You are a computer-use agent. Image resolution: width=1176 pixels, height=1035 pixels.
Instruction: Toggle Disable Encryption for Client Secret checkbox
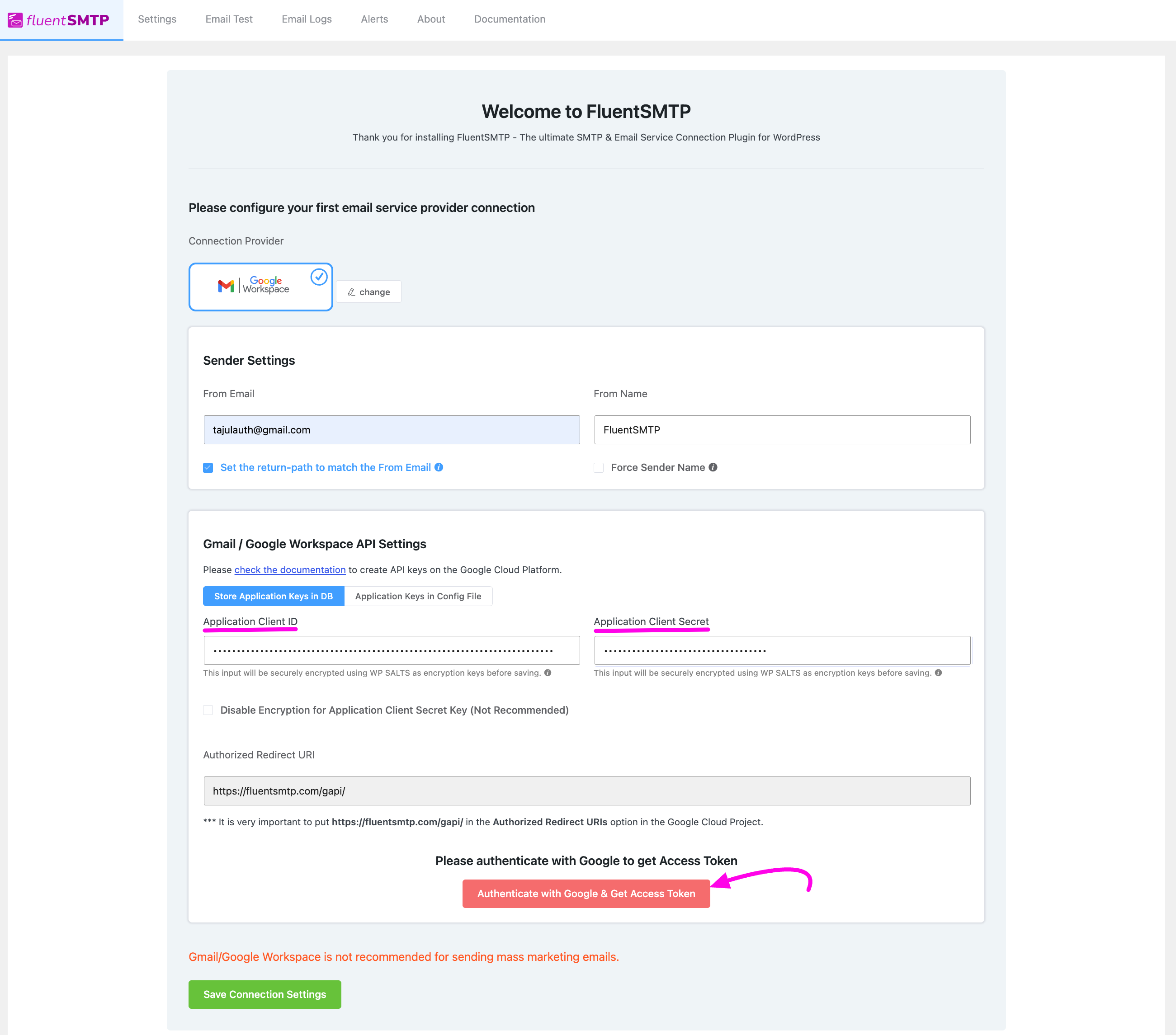[x=208, y=710]
